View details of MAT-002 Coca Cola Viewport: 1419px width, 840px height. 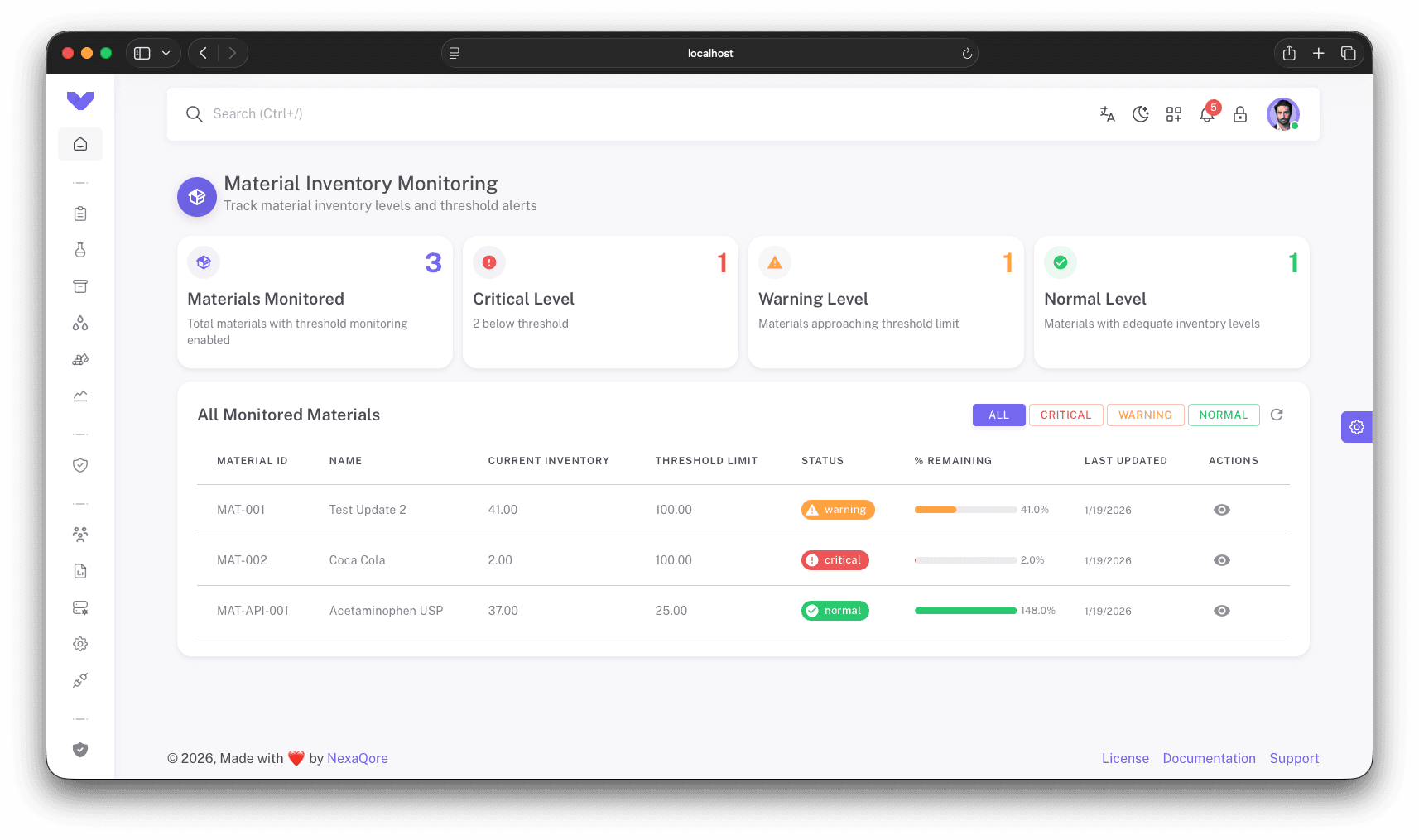1222,560
